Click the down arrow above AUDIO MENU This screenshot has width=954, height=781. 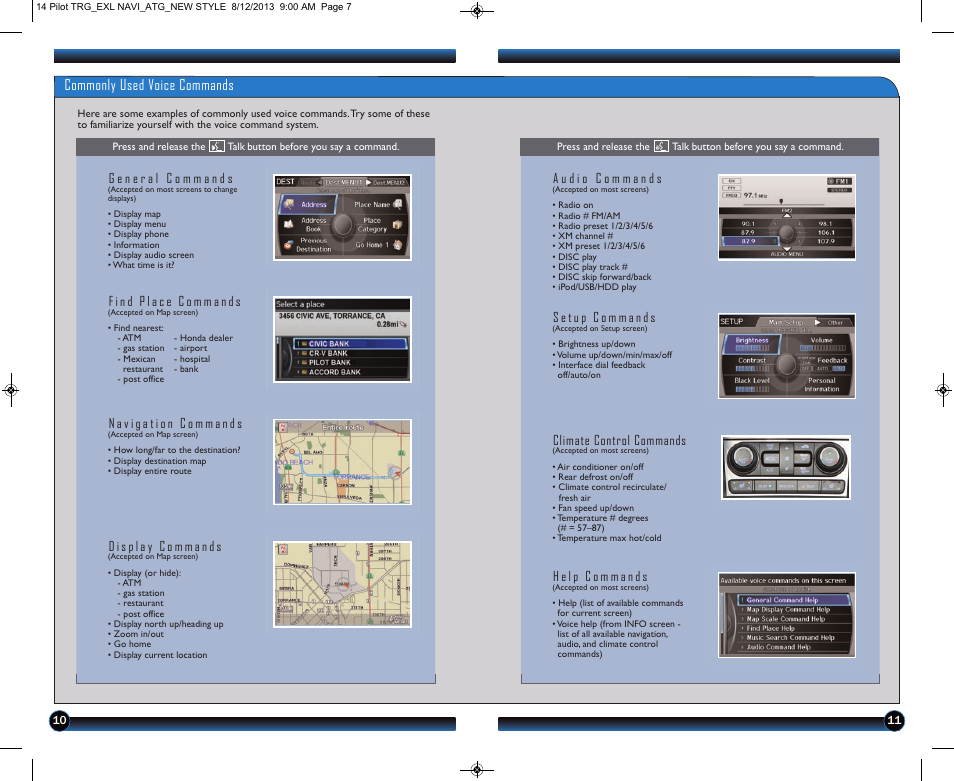pos(787,249)
